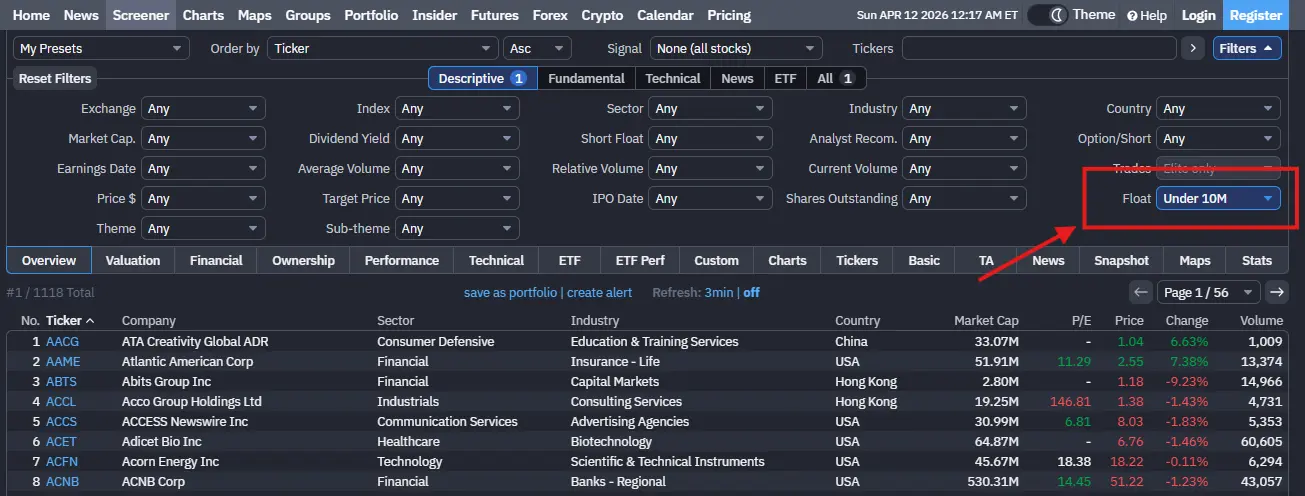Open the Order by Ticker dropdown
Viewport: 1305px width, 496px height.
382,48
